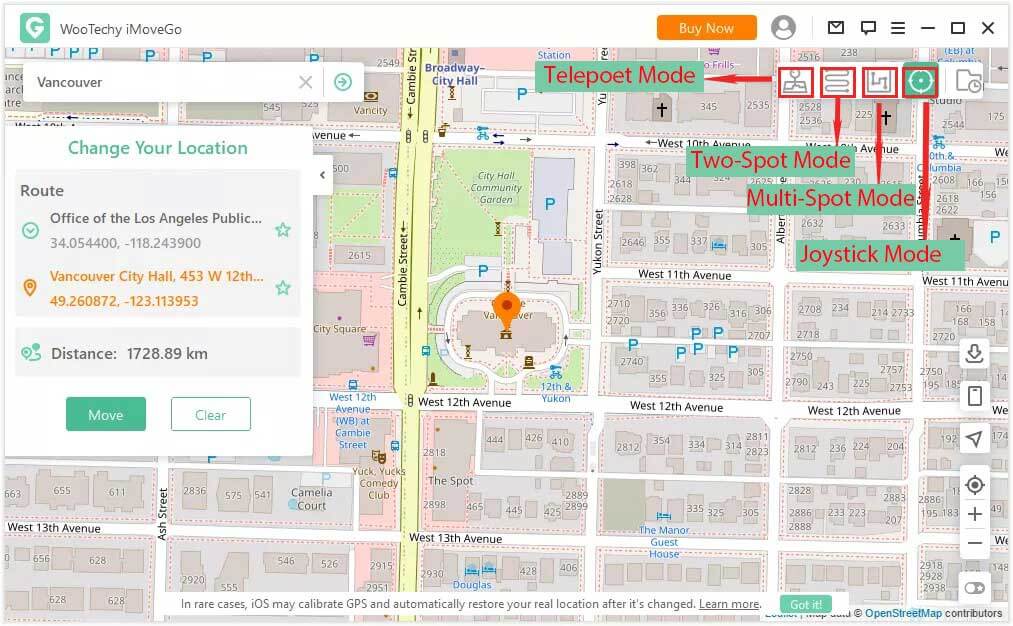
Task: Collapse the Change Your Location panel
Action: pyautogui.click(x=322, y=175)
